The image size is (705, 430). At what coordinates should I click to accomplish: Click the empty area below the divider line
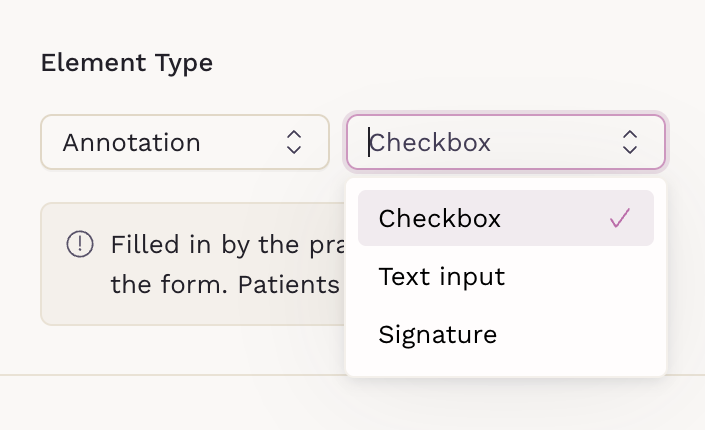pos(352,403)
